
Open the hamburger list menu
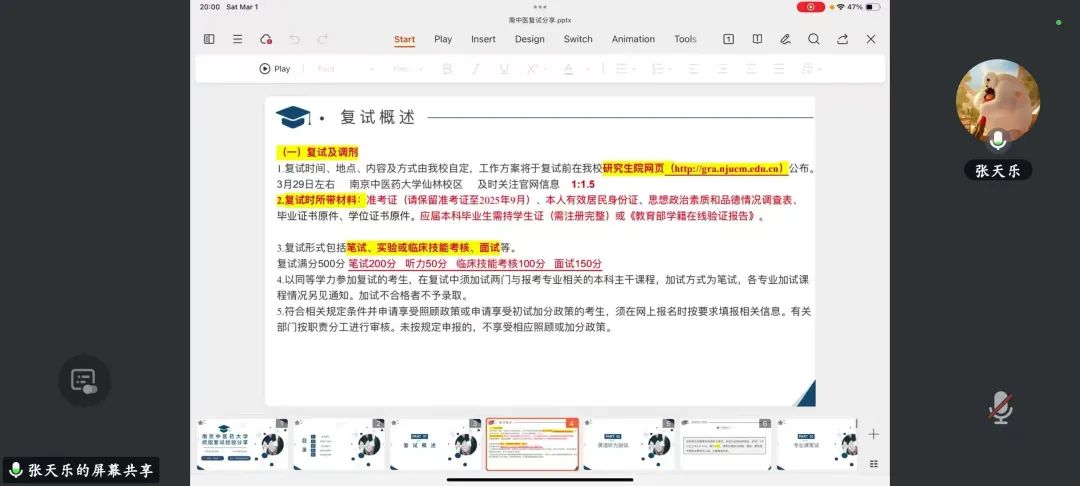[x=237, y=39]
